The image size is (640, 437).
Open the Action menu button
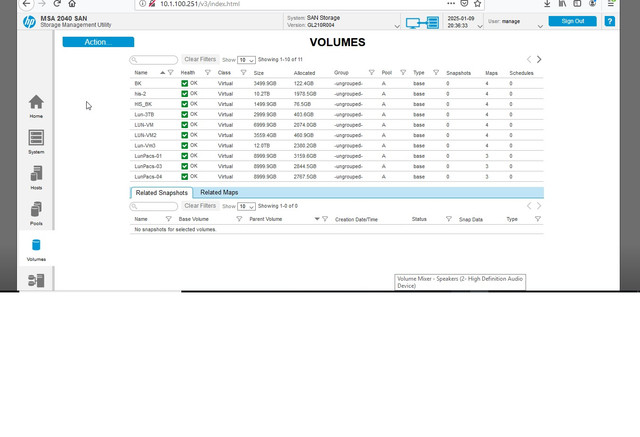pyautogui.click(x=98, y=42)
